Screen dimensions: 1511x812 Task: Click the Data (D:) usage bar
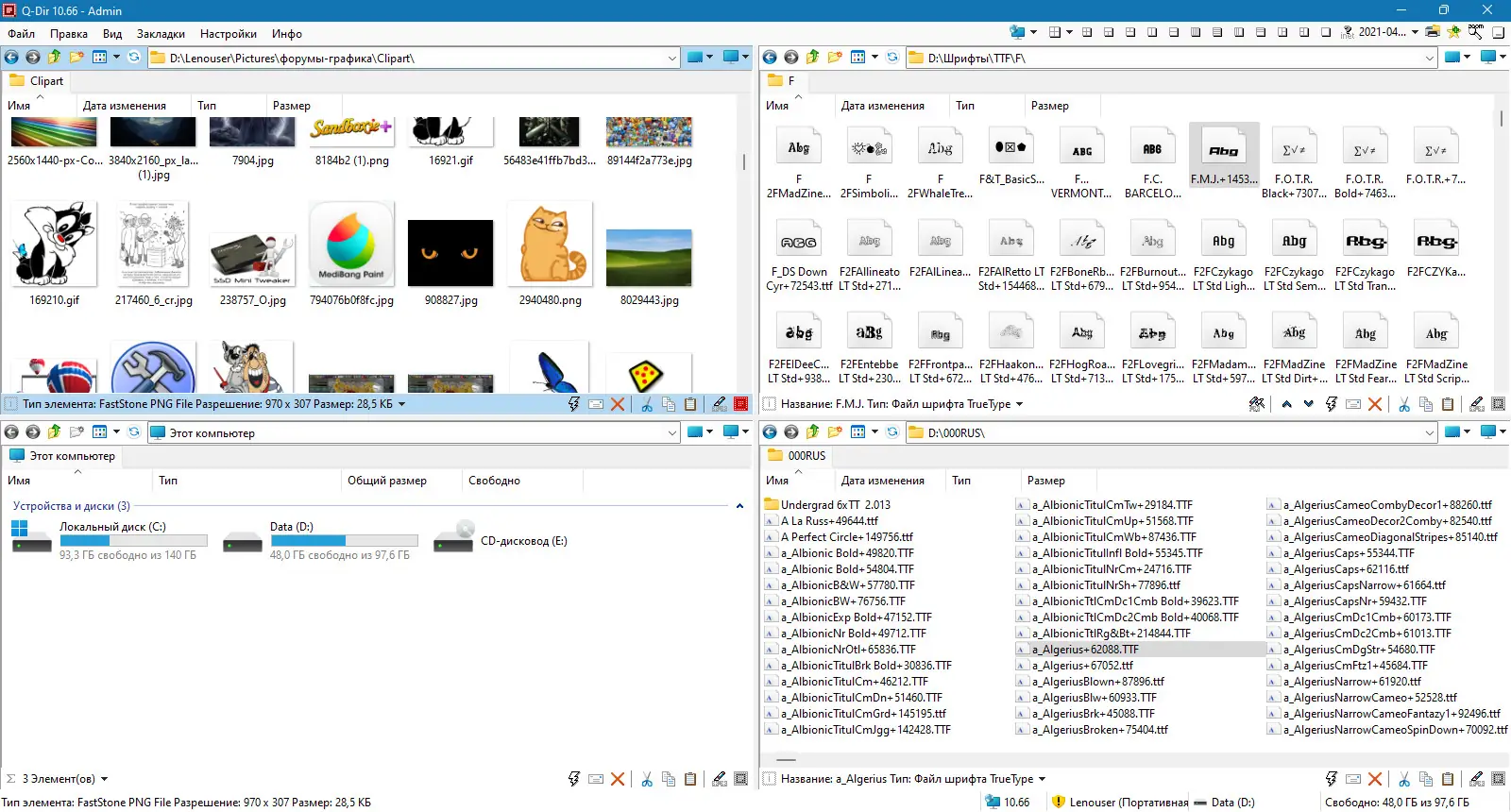click(x=344, y=541)
